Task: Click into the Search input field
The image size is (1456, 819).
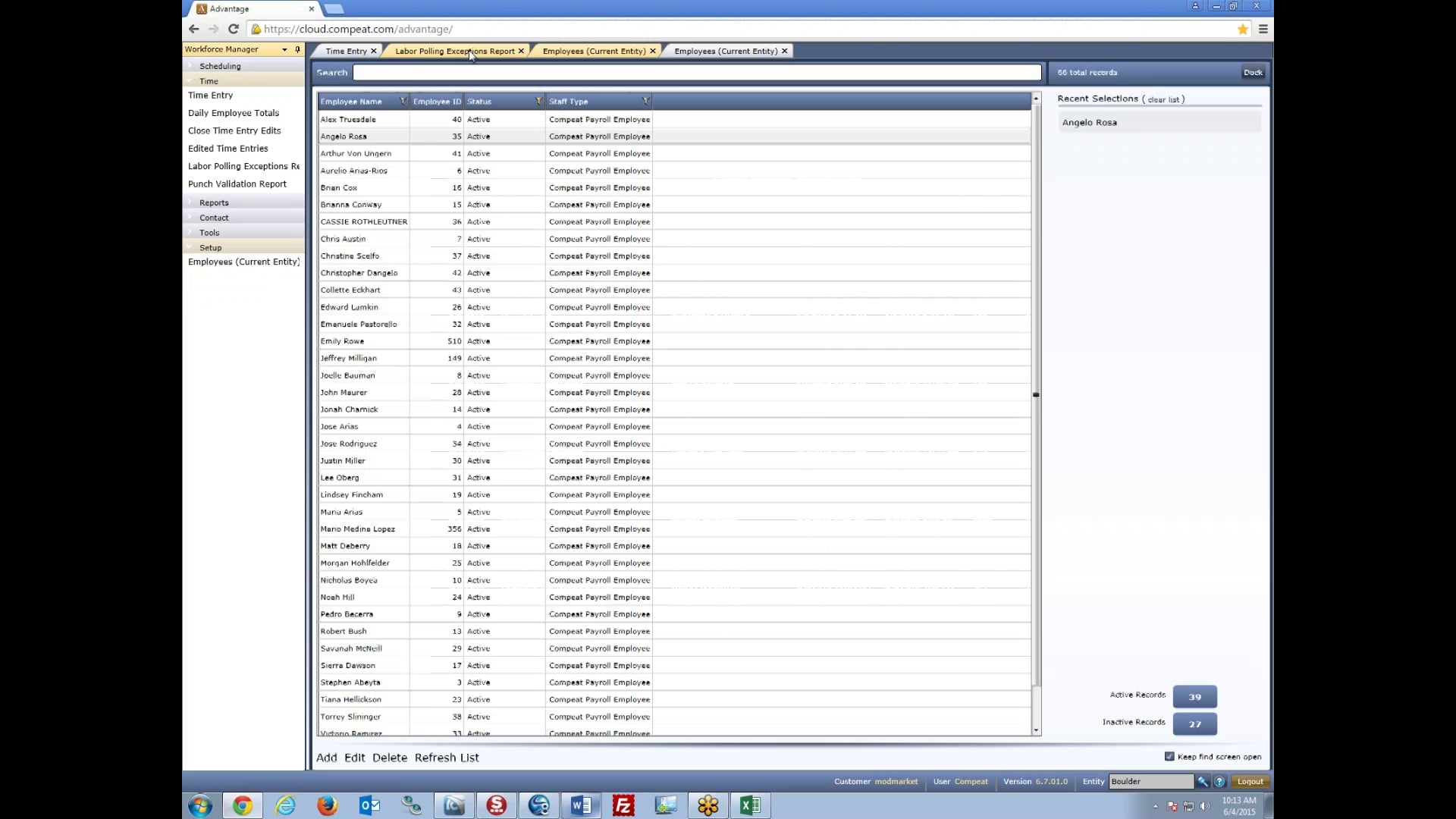Action: coord(696,73)
